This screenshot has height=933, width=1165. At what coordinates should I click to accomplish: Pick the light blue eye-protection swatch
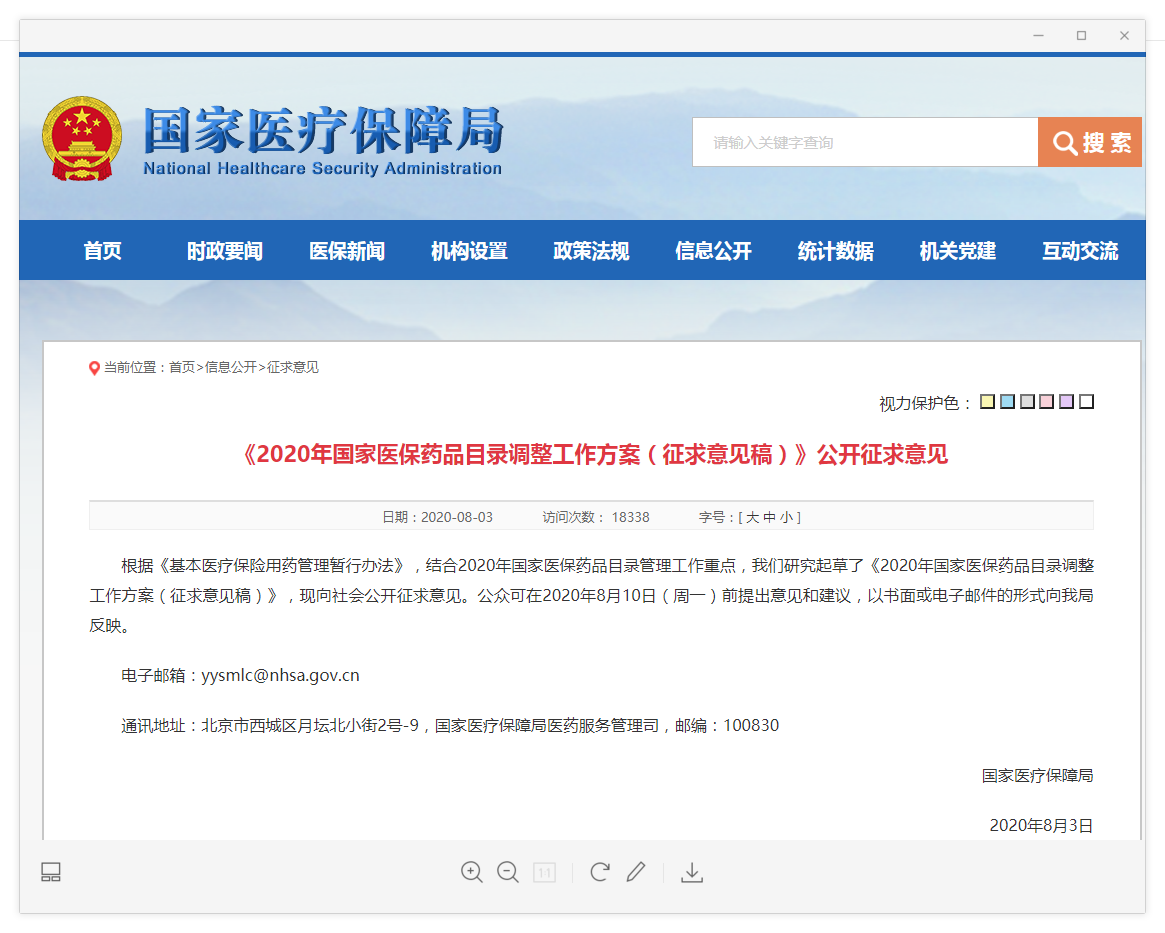pyautogui.click(x=1007, y=402)
